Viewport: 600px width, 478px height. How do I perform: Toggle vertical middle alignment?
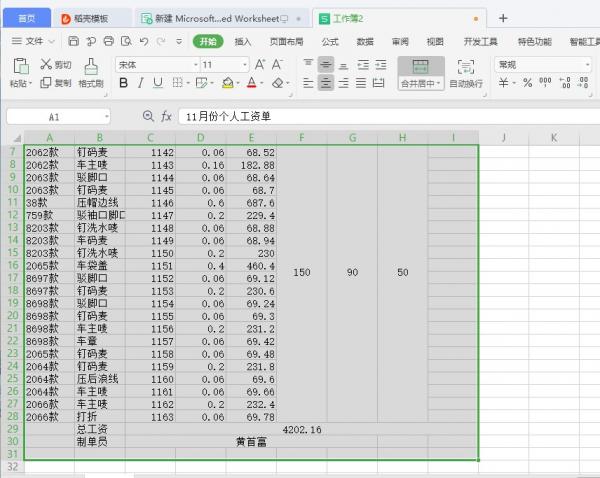pyautogui.click(x=326, y=65)
